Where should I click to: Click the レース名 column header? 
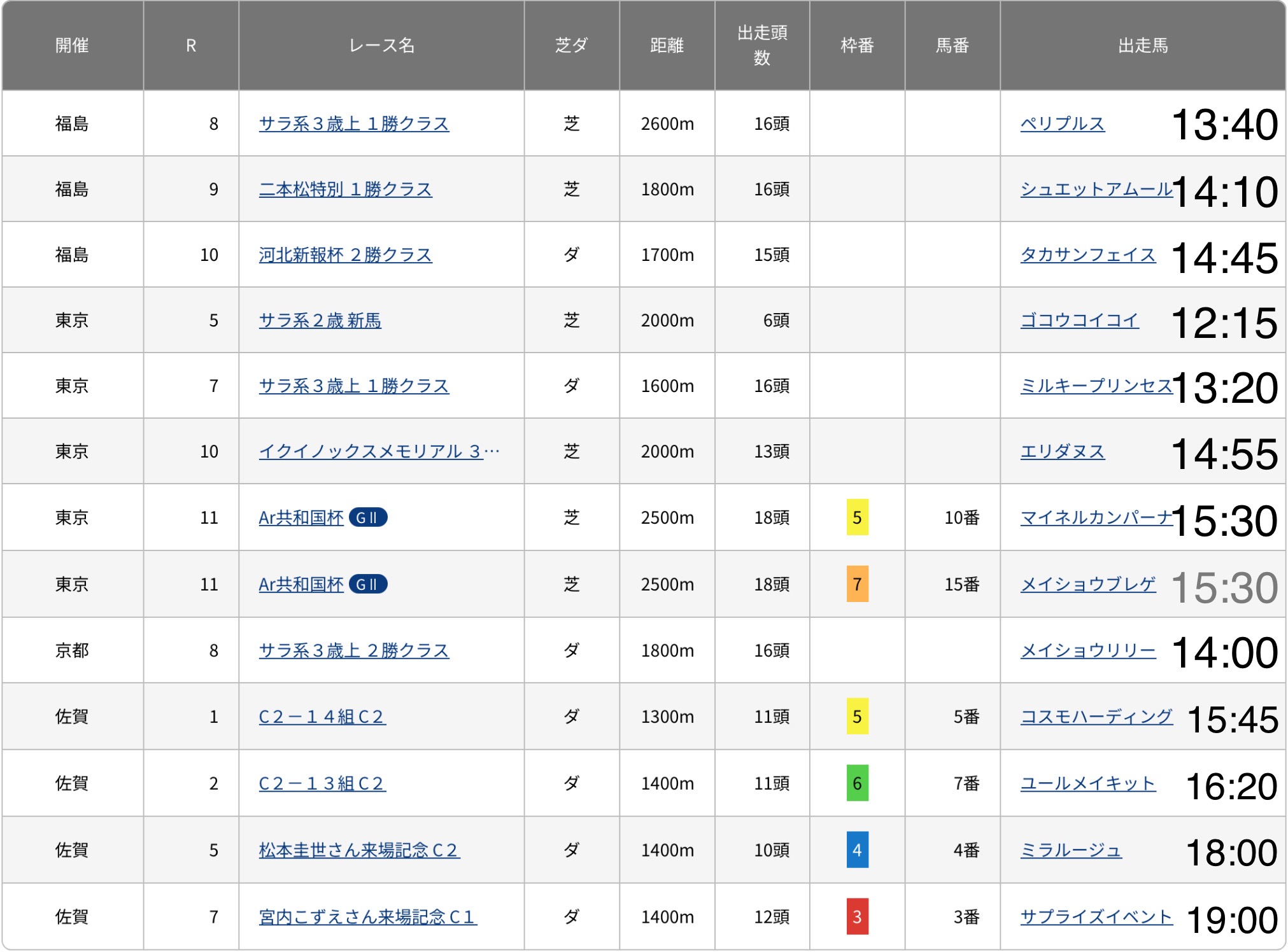click(381, 45)
